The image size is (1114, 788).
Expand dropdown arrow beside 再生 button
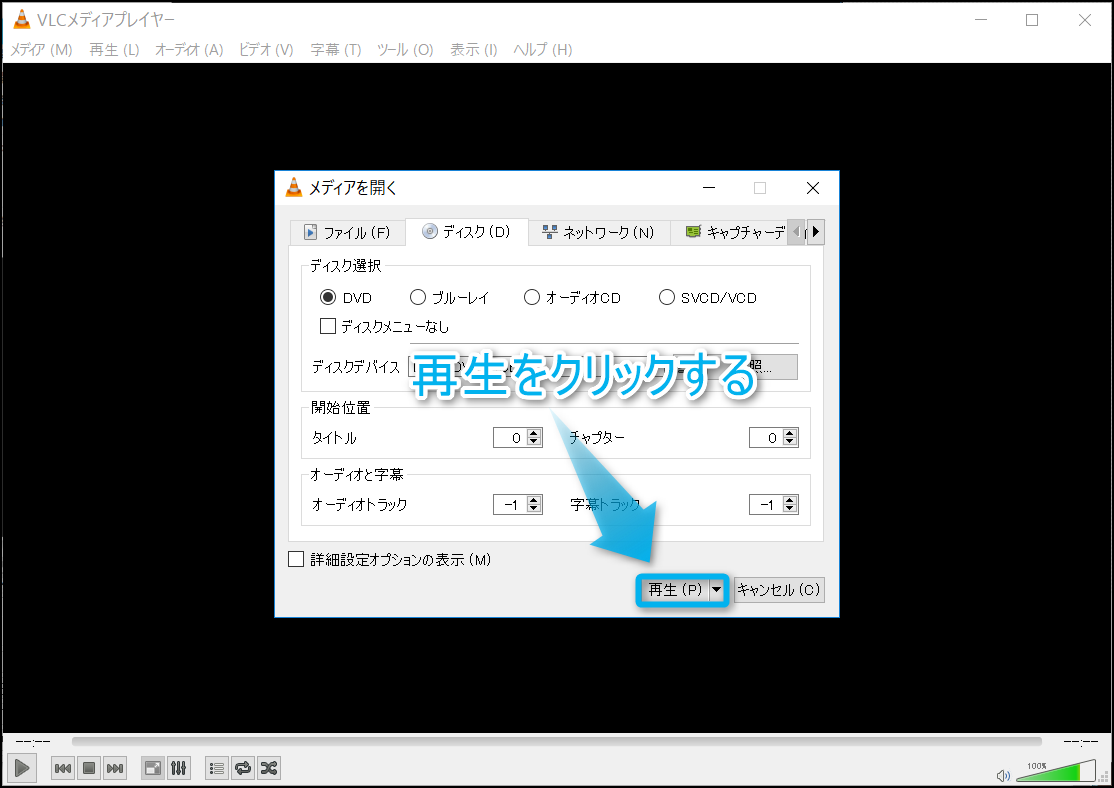[x=716, y=590]
